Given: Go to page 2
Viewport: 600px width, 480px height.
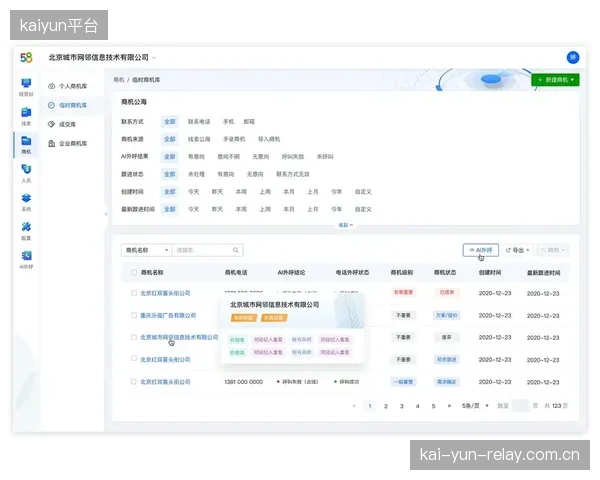Looking at the screenshot, I should point(386,406).
